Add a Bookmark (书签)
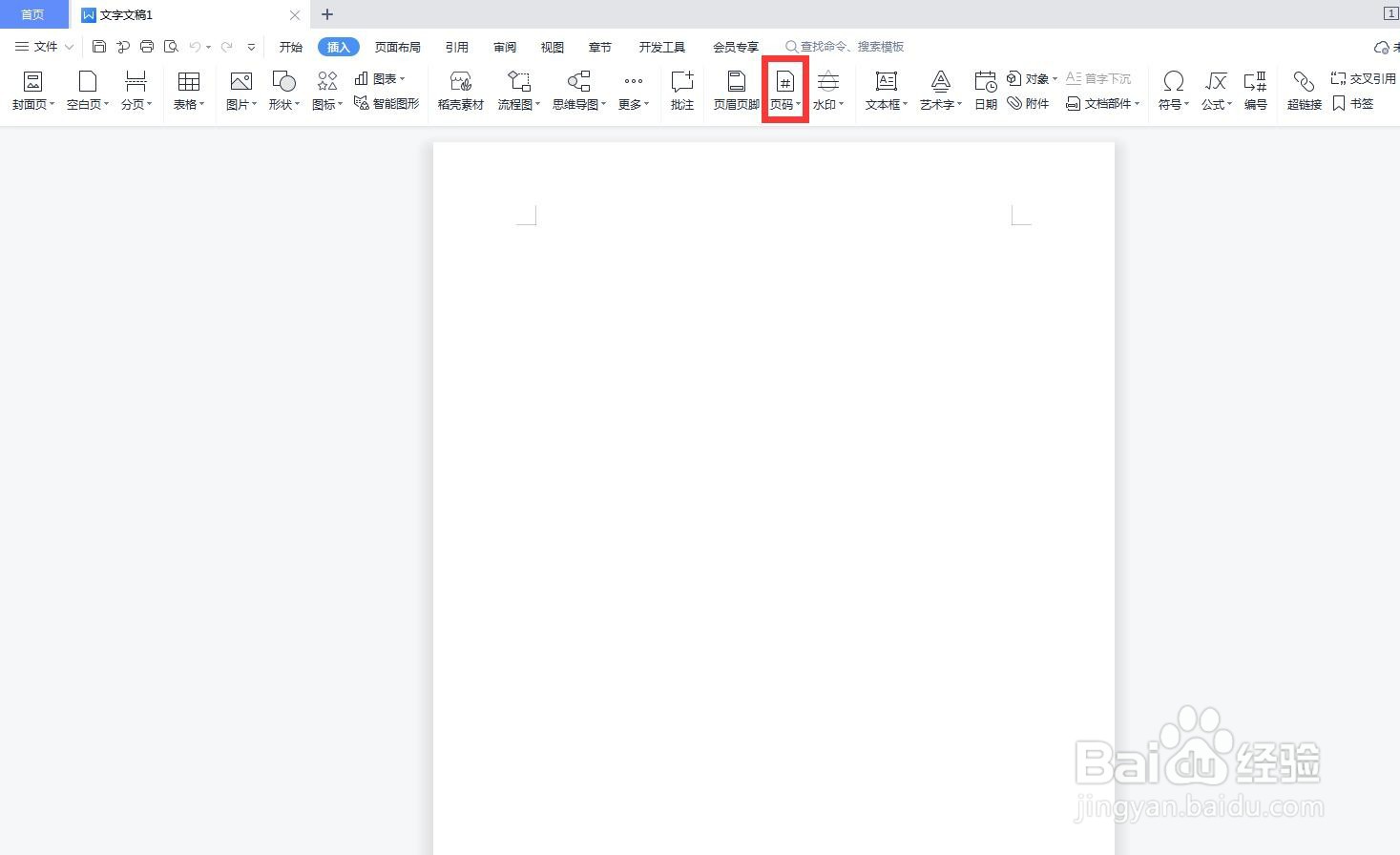This screenshot has width=1400, height=855. (x=1353, y=103)
